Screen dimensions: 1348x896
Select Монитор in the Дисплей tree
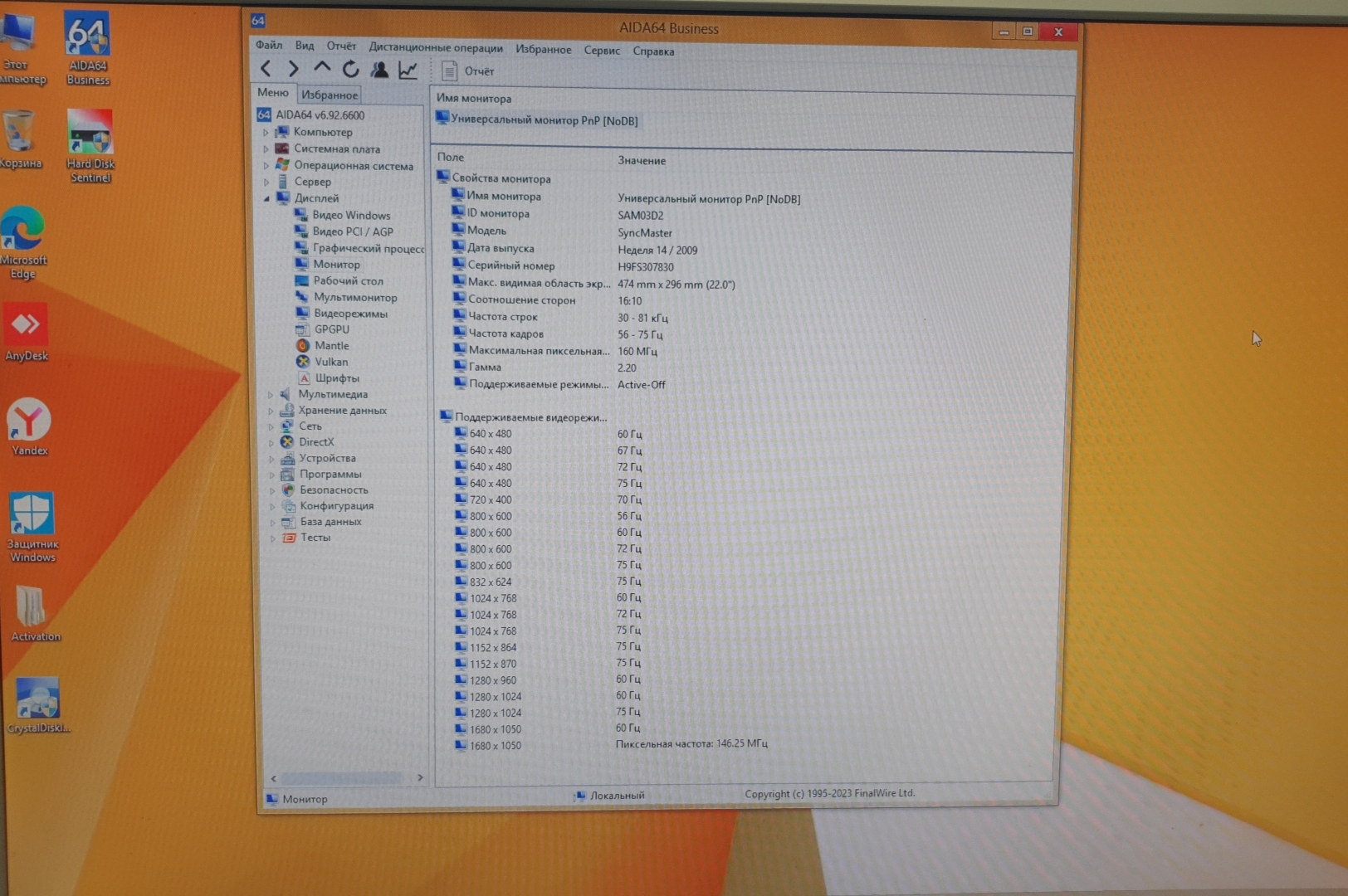pyautogui.click(x=329, y=265)
